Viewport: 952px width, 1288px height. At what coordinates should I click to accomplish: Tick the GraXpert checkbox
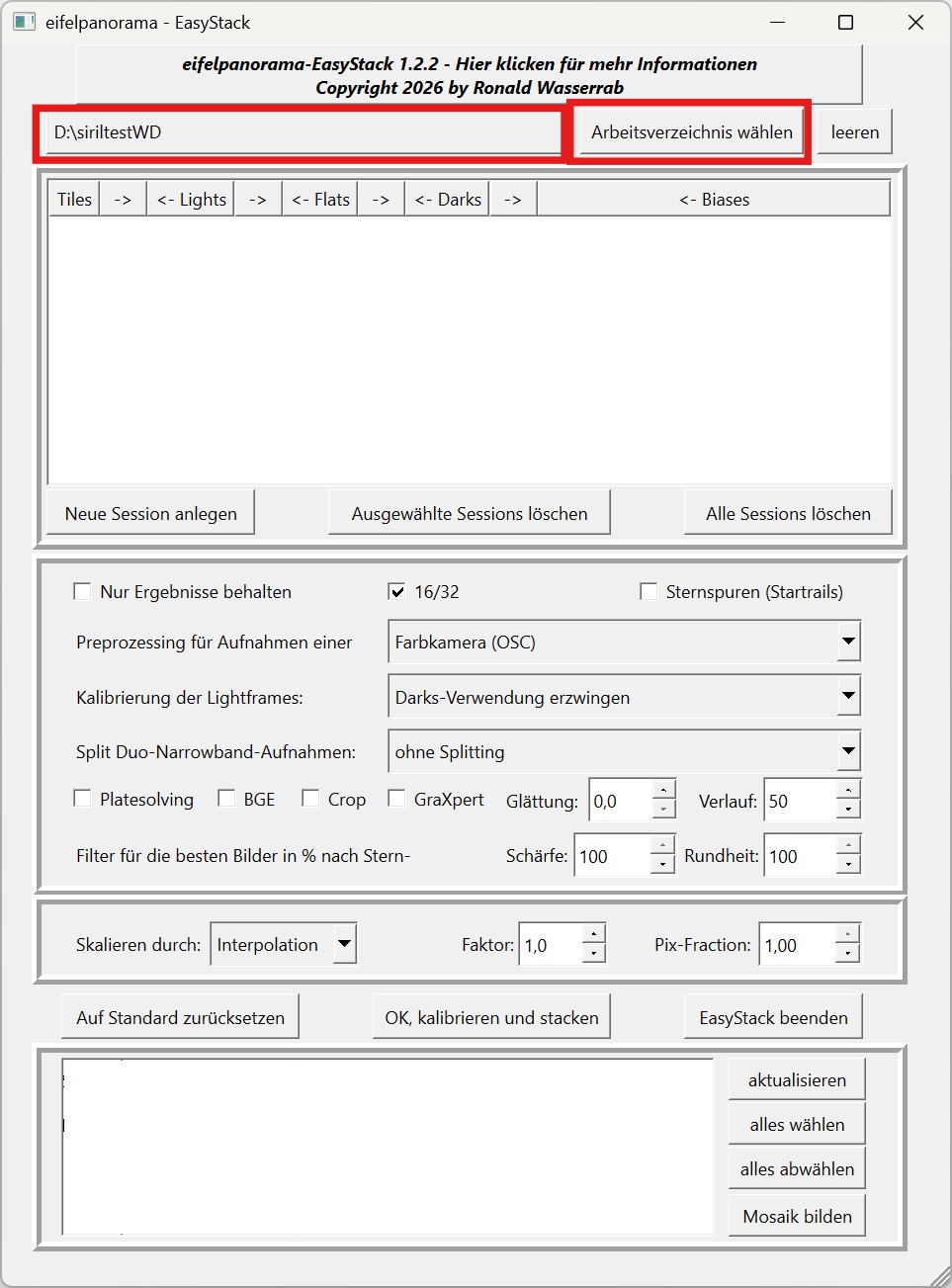pos(397,799)
